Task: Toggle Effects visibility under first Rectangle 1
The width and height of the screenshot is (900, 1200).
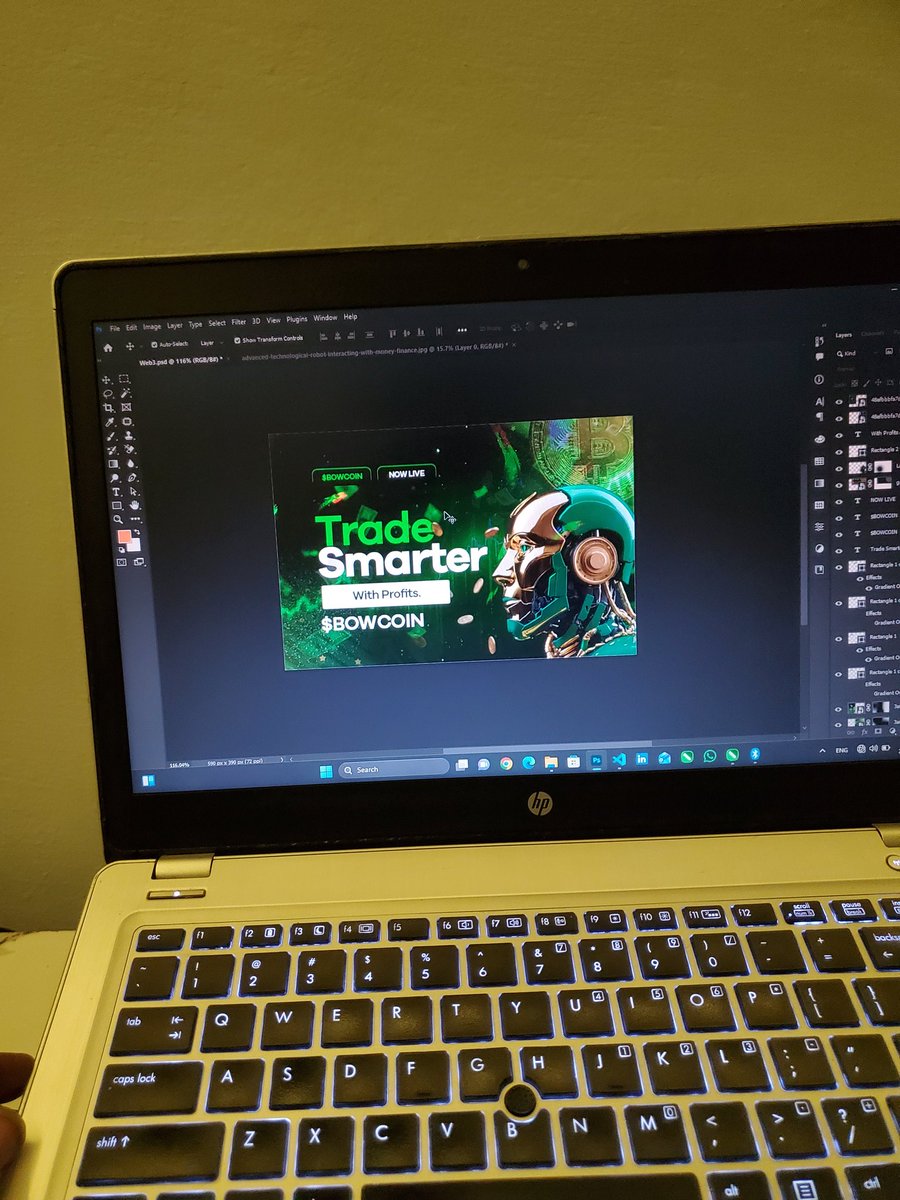Action: coord(860,579)
